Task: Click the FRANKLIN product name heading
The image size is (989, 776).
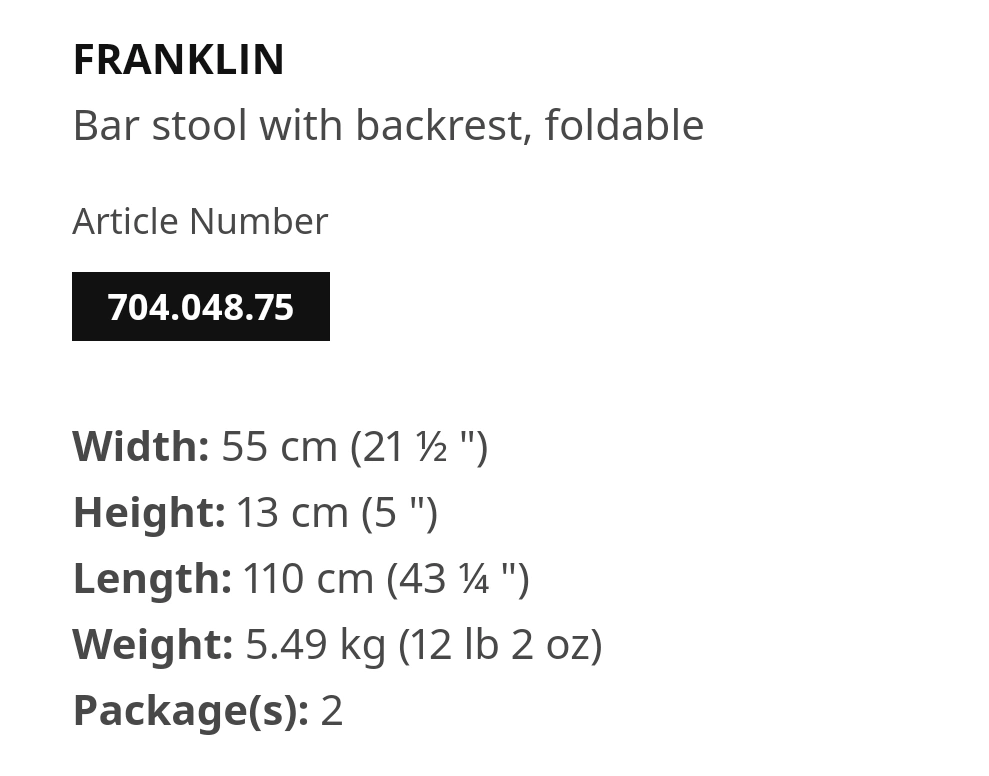Action: (178, 60)
